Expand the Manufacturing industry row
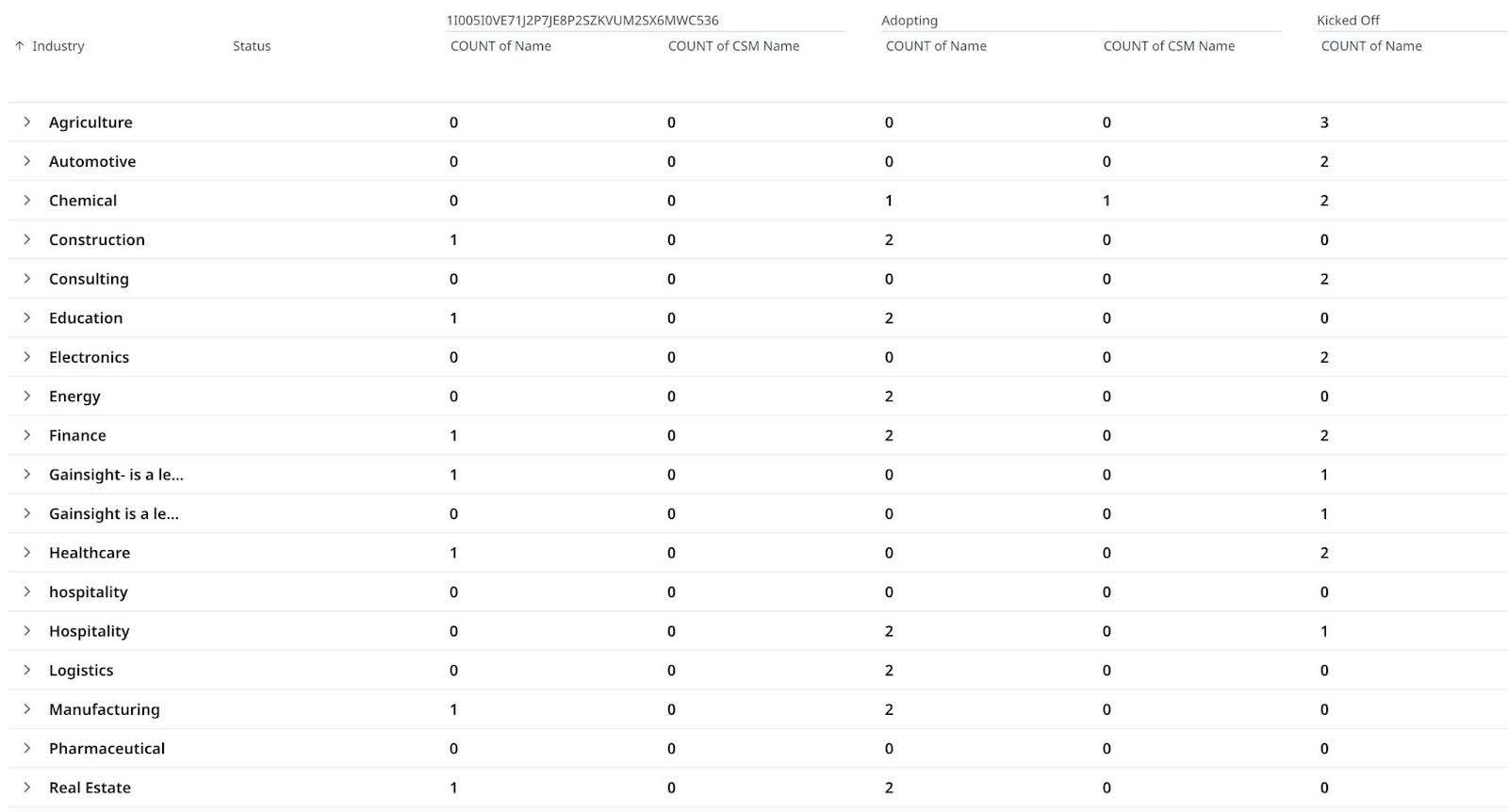This screenshot has width=1508, height=812. pos(27,708)
